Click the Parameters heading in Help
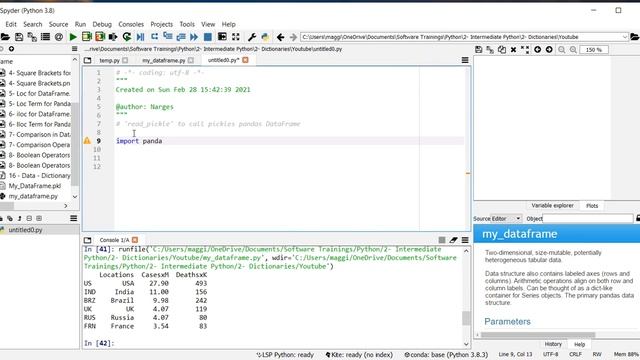Viewport: 640px width, 360px height. click(x=507, y=322)
